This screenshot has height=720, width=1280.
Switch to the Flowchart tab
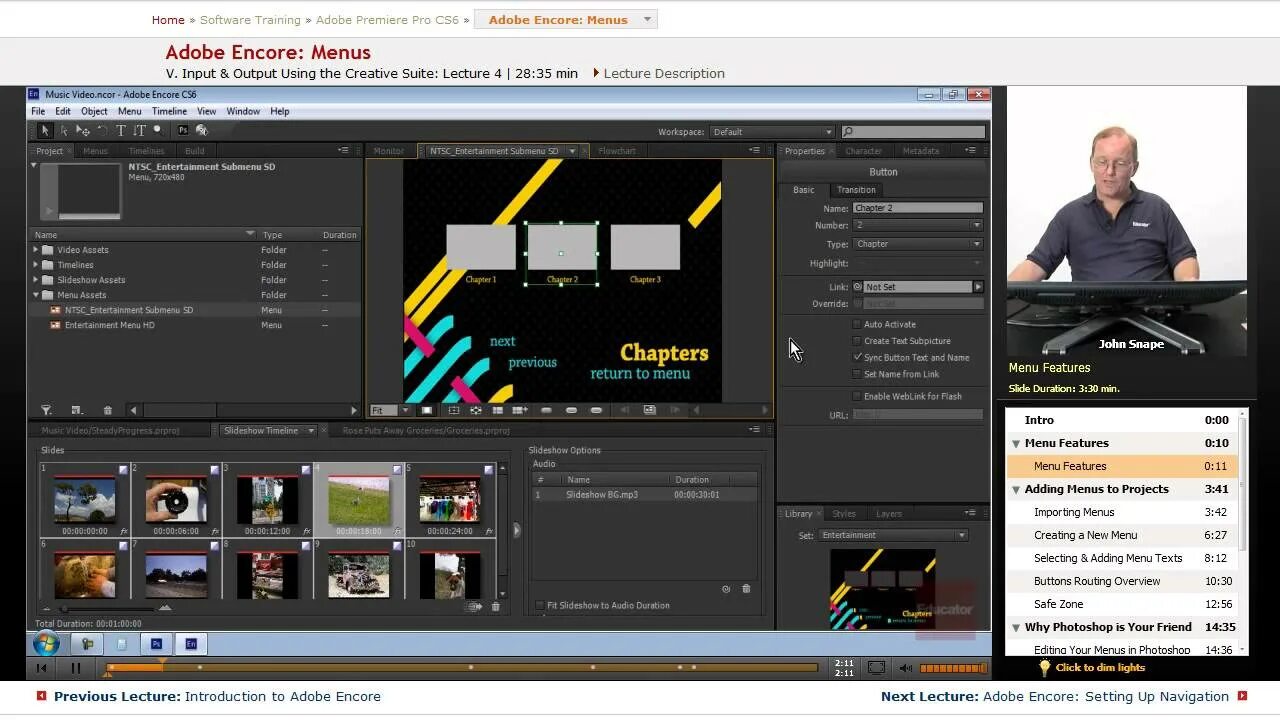pyautogui.click(x=617, y=151)
